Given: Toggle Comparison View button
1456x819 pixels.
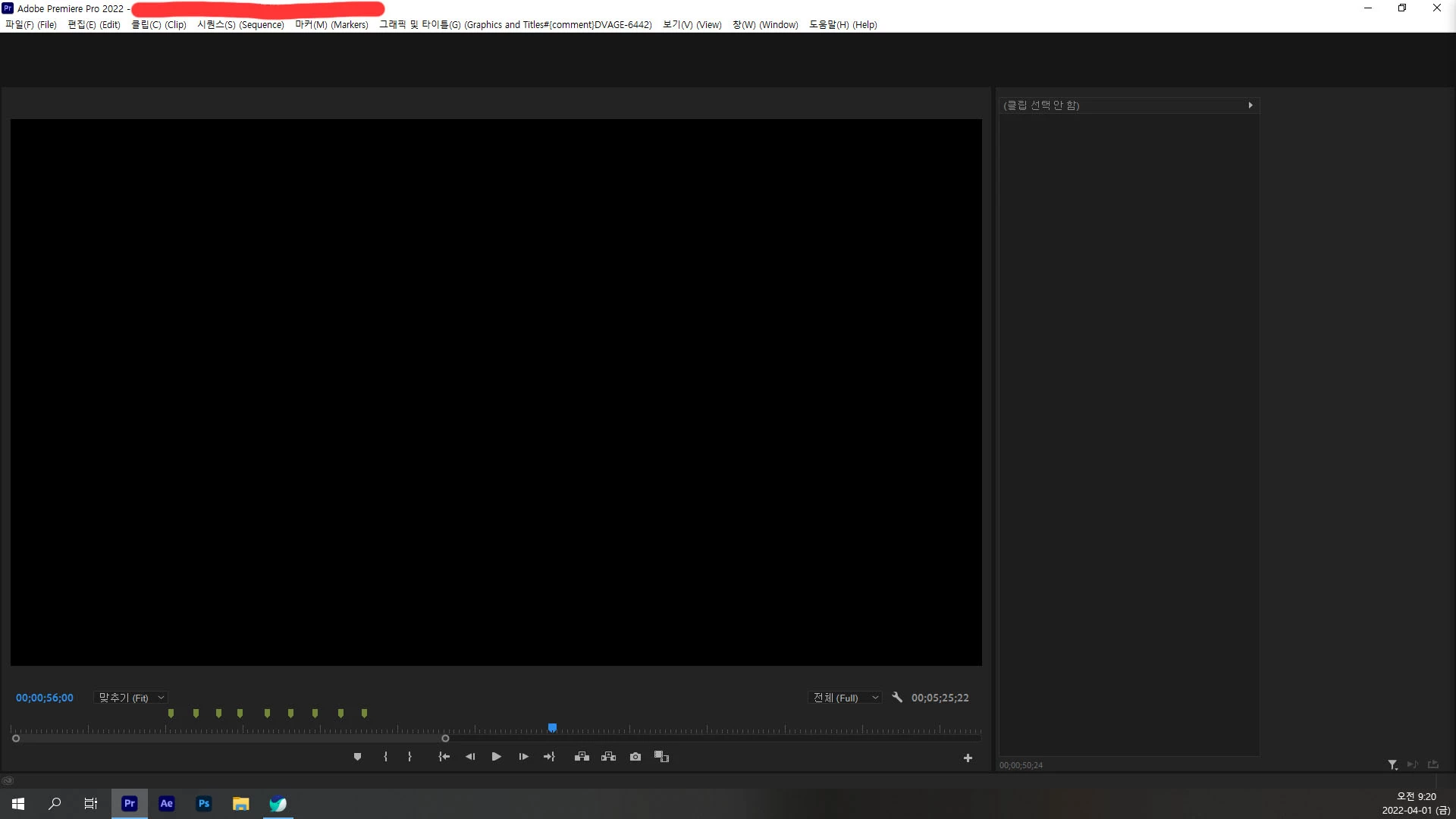Looking at the screenshot, I should [x=661, y=757].
